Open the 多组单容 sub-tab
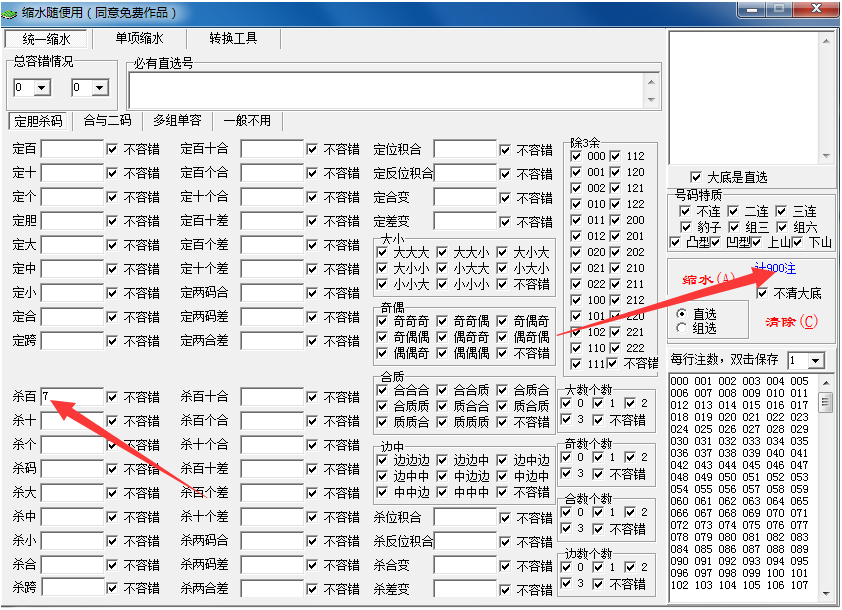This screenshot has width=842, height=610. [177, 121]
